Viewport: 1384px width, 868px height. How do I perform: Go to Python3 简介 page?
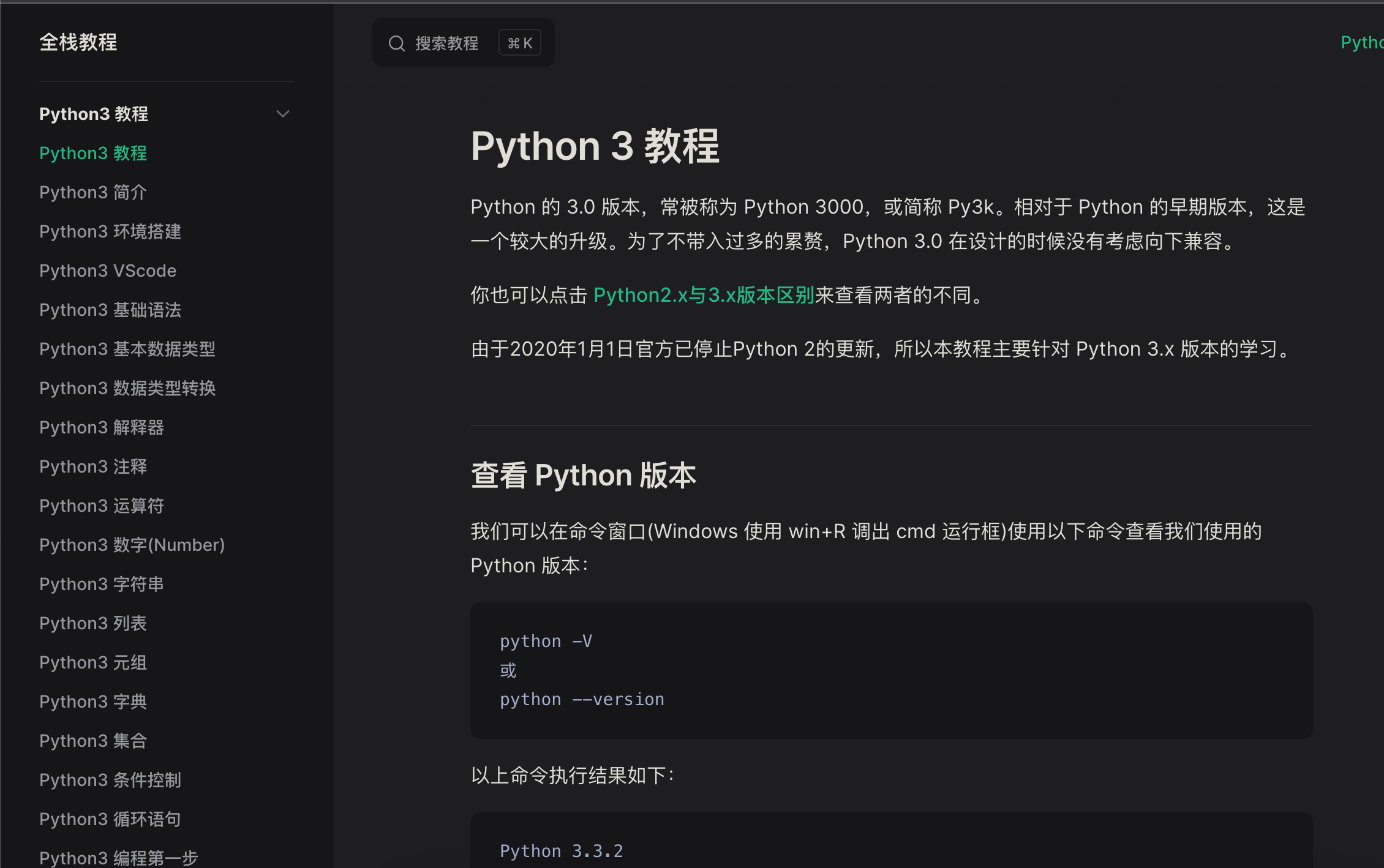point(93,192)
